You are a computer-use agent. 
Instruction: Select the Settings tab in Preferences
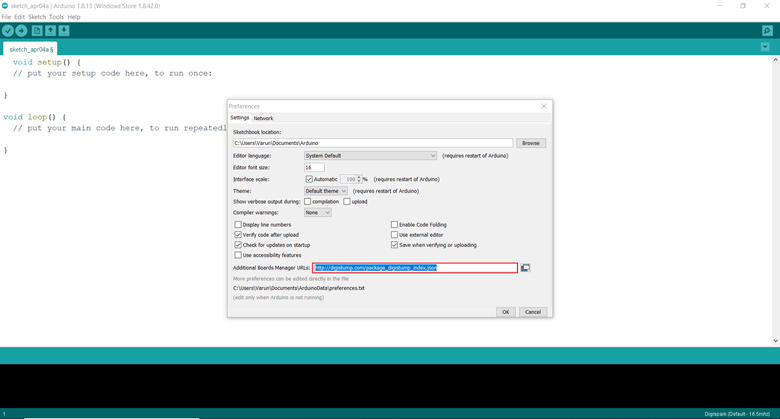(239, 118)
